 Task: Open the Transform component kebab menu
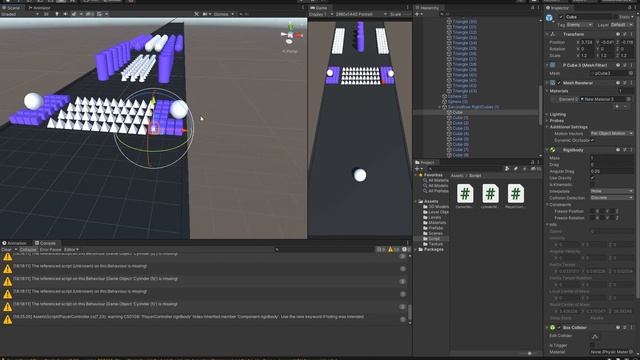point(631,34)
